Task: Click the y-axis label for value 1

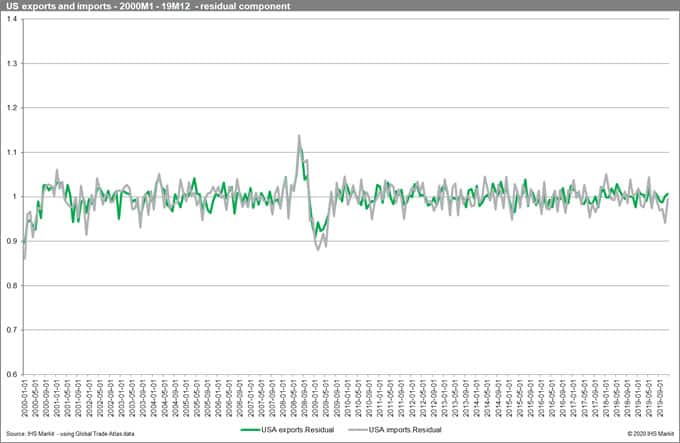Action: [x=15, y=197]
